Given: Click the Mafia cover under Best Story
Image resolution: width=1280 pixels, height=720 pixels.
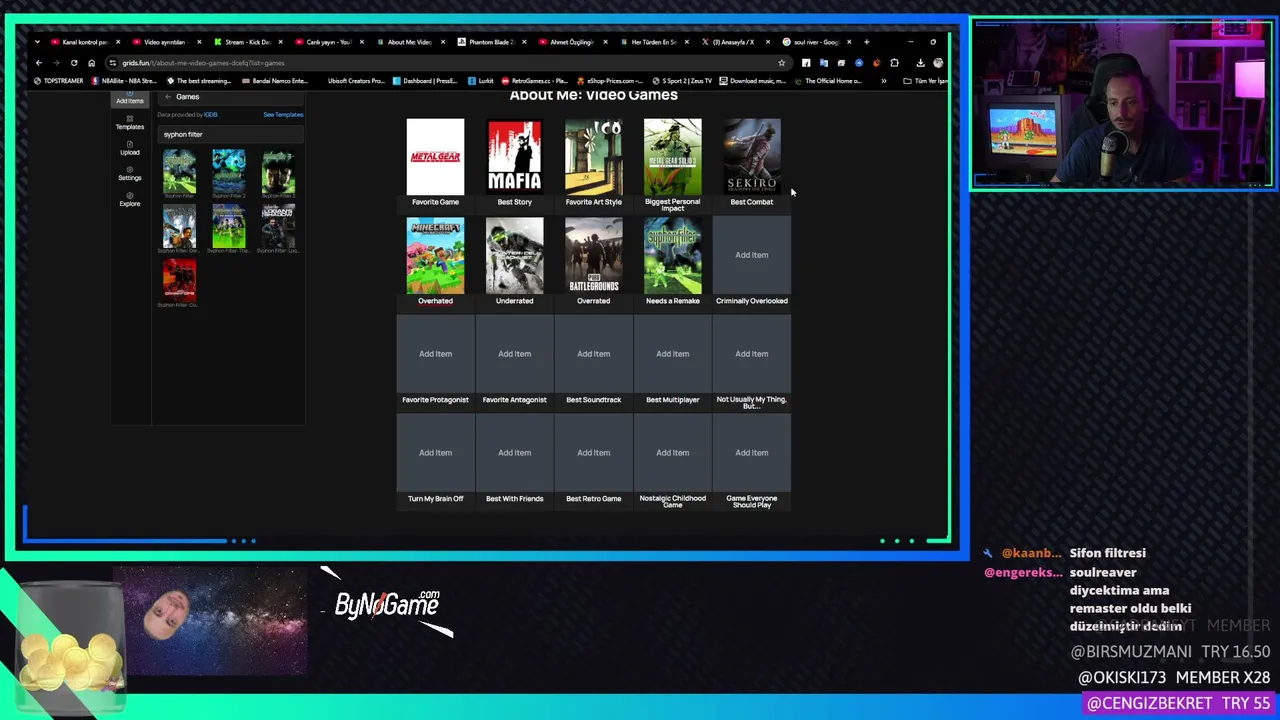Looking at the screenshot, I should pos(514,156).
